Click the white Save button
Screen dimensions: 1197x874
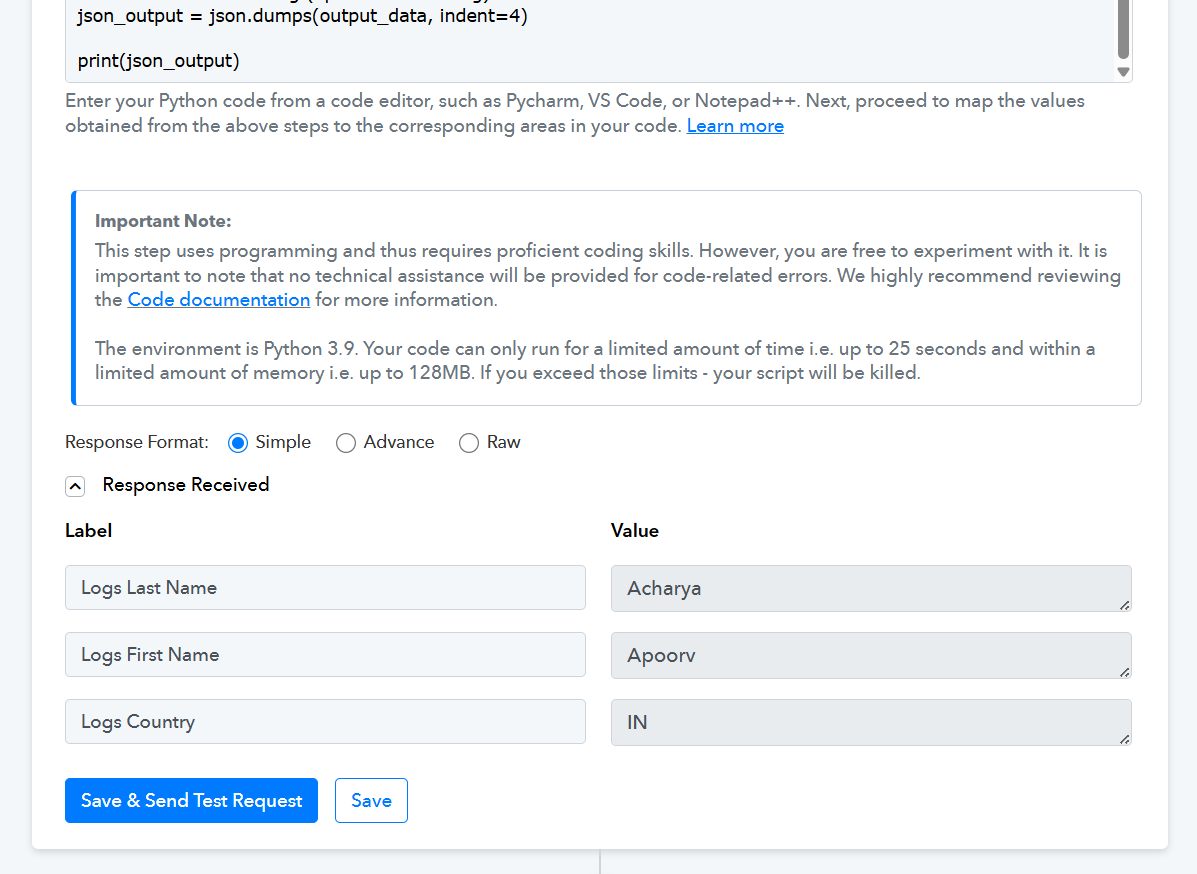click(x=371, y=801)
